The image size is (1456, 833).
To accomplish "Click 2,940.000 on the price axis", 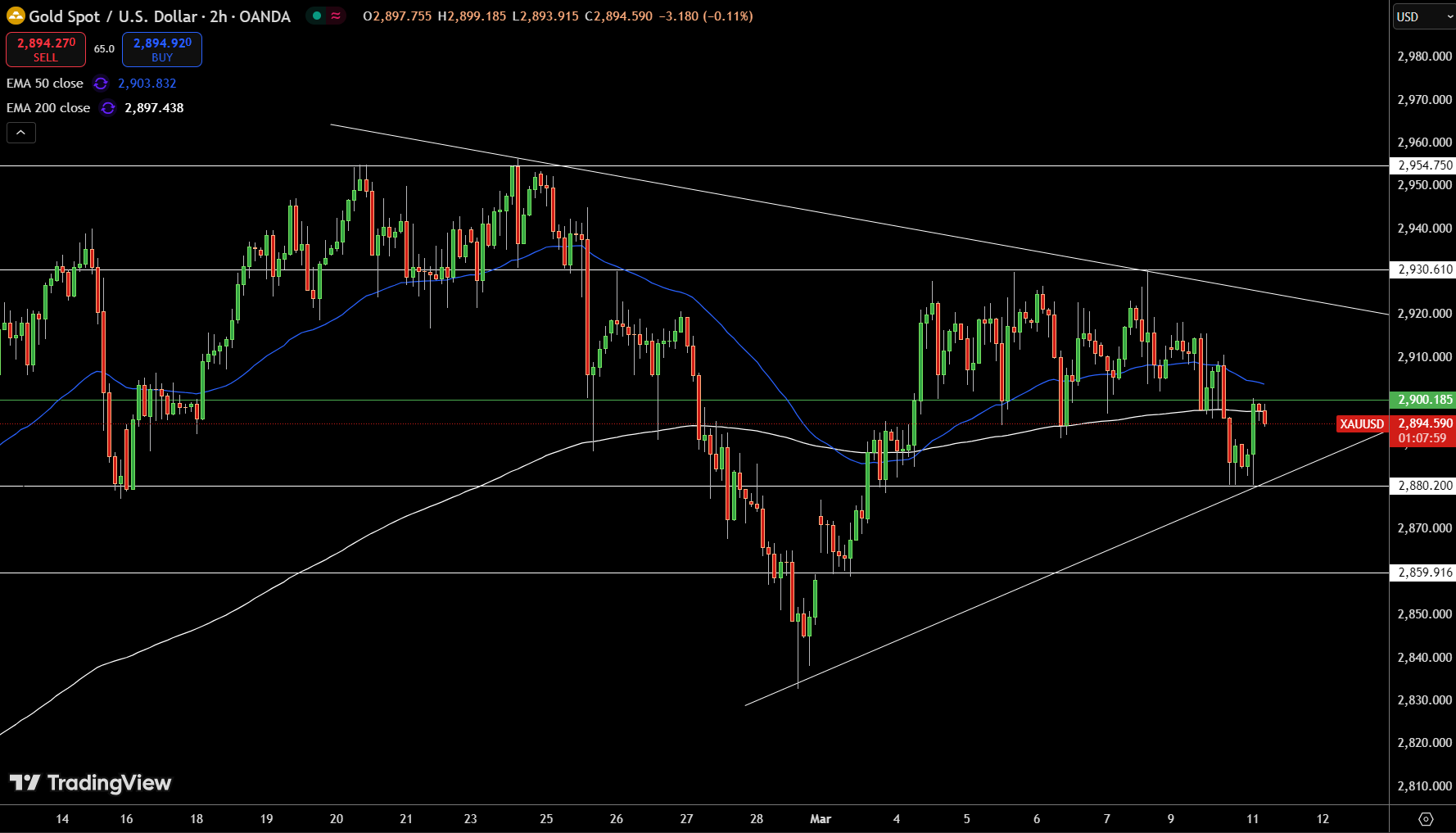I will click(x=1424, y=229).
